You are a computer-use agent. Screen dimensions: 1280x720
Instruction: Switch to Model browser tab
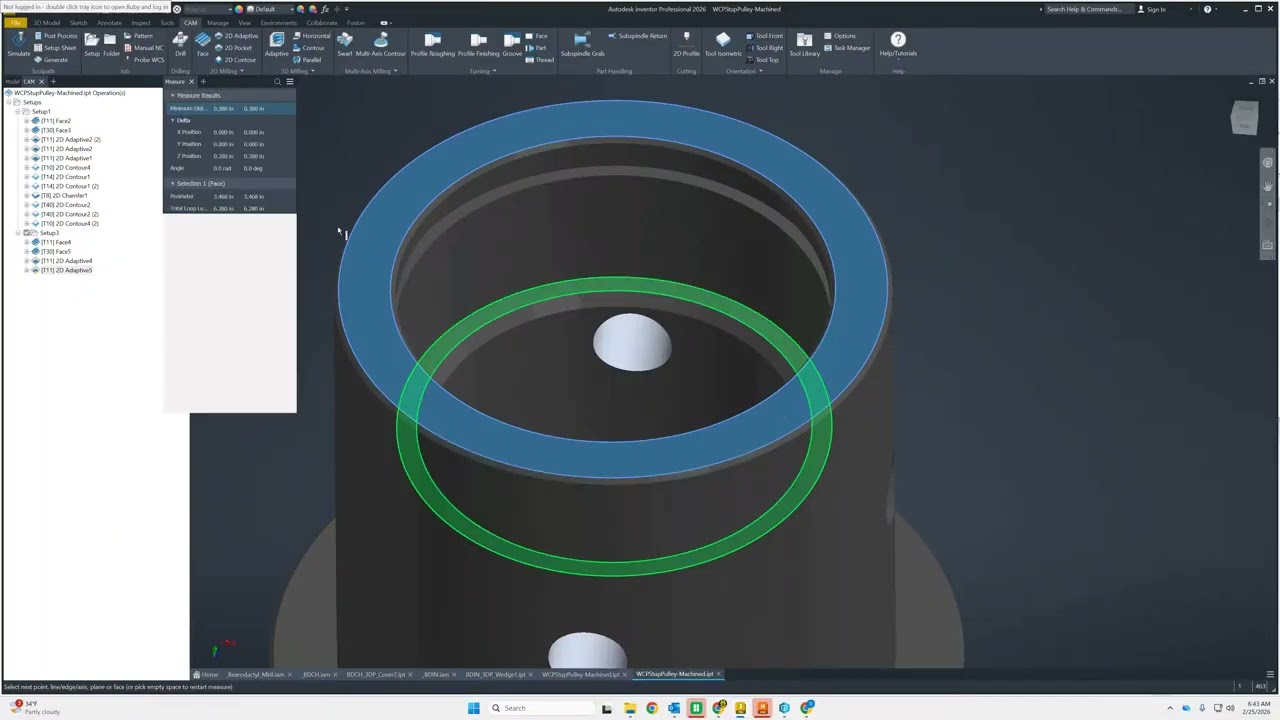click(12, 82)
